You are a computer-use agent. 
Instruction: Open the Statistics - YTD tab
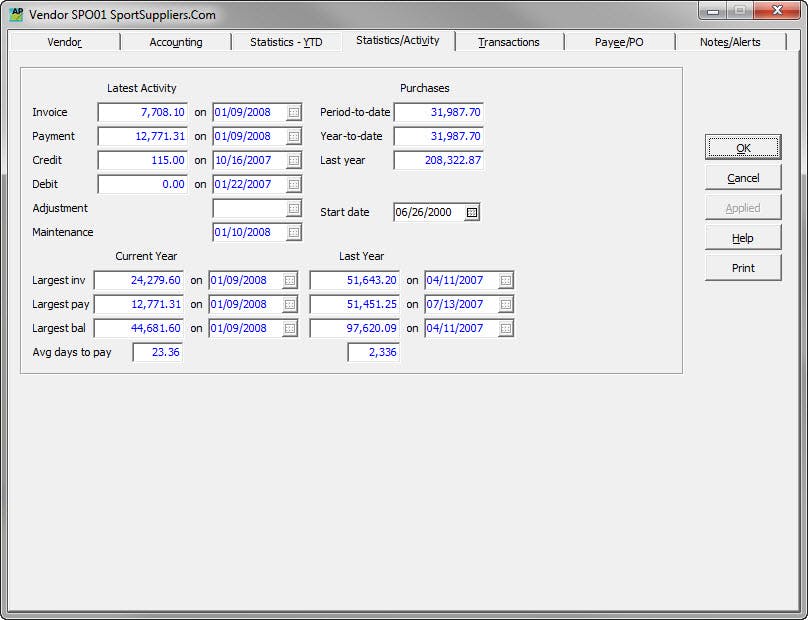(x=286, y=42)
